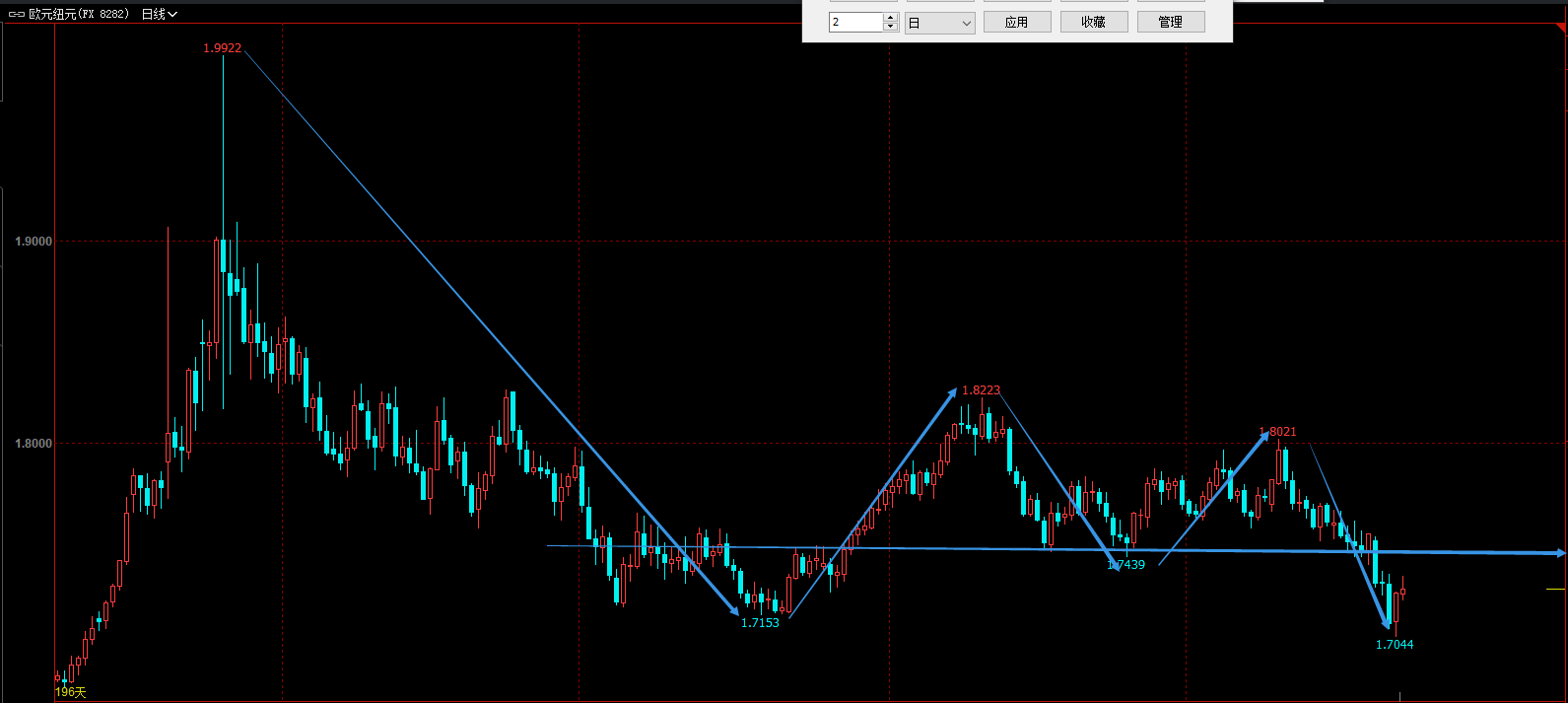The image size is (1568, 703).
Task: Click the 1.9000 price axis label
Action: [34, 242]
